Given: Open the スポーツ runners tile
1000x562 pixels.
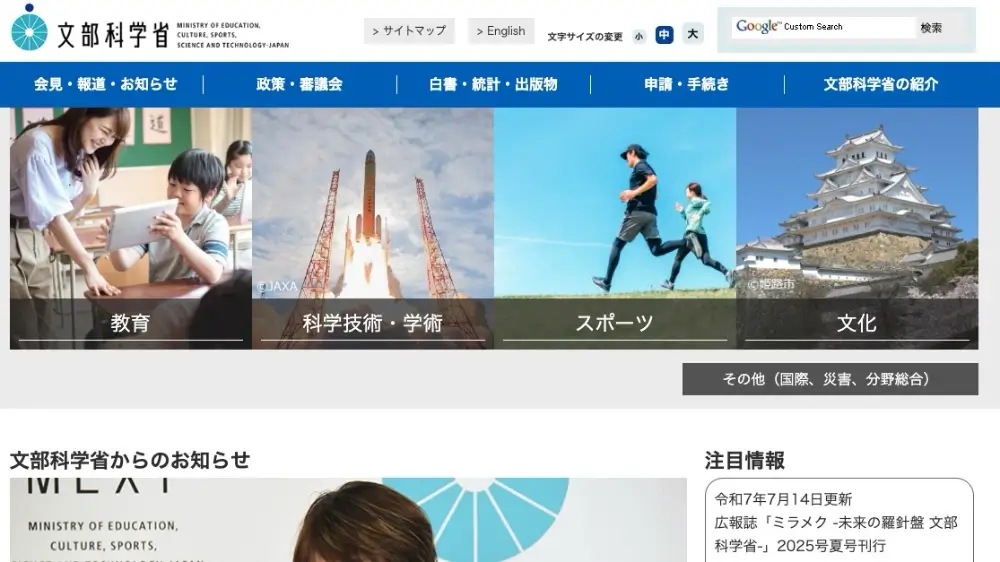Looking at the screenshot, I should tap(615, 228).
